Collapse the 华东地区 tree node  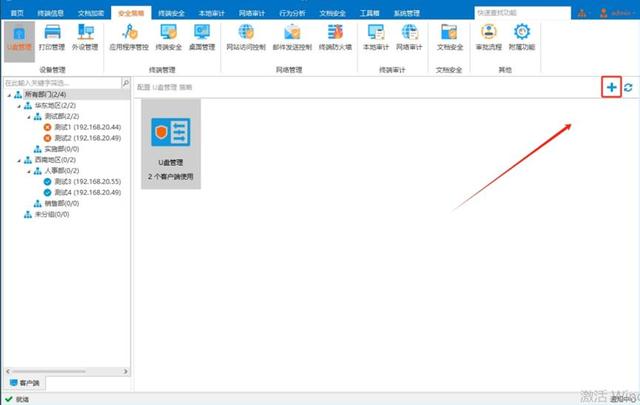coord(19,106)
